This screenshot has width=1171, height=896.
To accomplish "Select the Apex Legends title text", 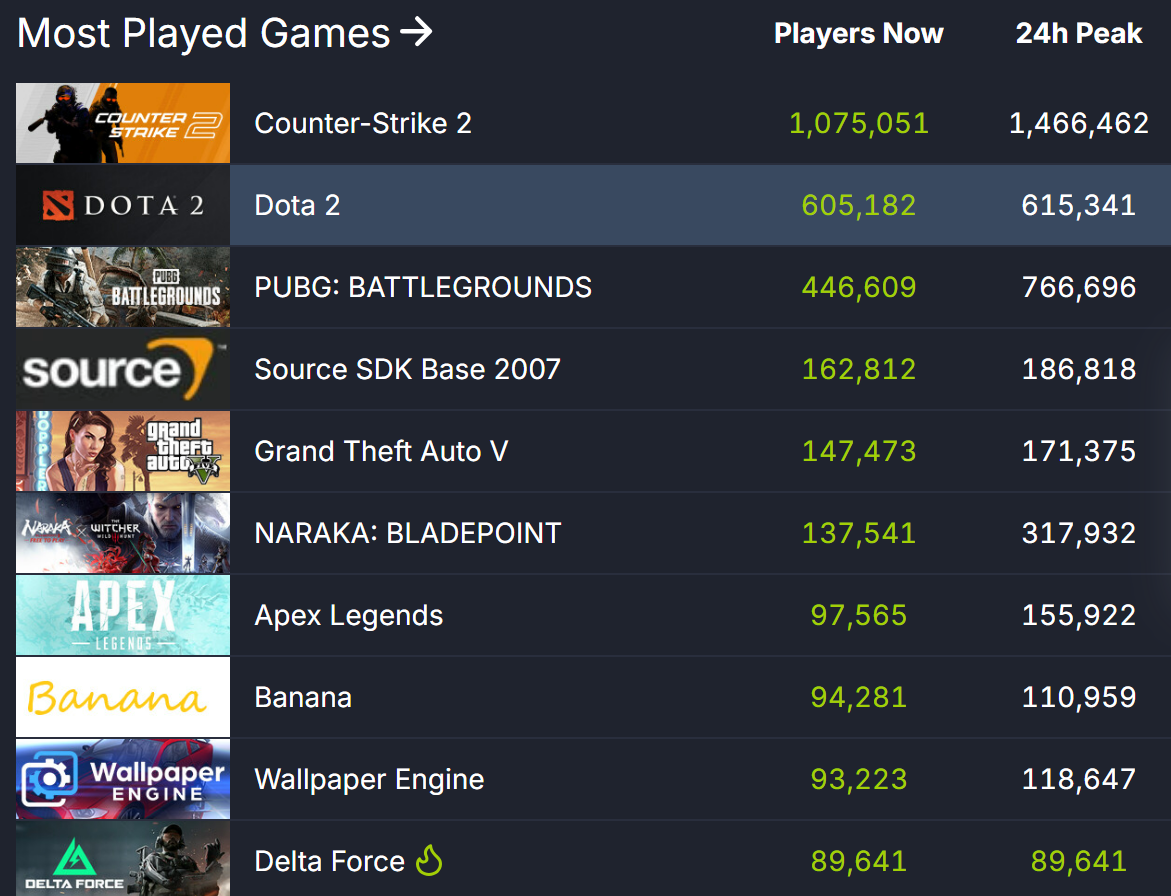I will pos(348,614).
